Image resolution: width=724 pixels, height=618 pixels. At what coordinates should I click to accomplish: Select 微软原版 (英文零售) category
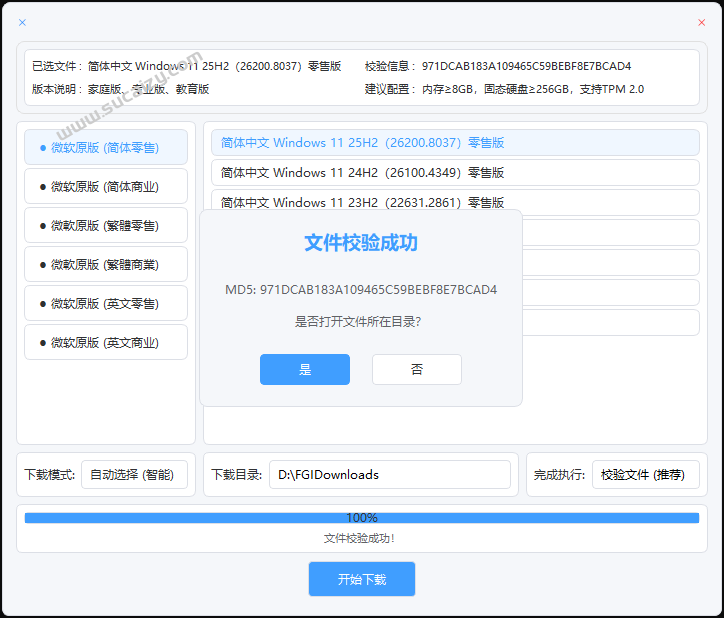(106, 303)
